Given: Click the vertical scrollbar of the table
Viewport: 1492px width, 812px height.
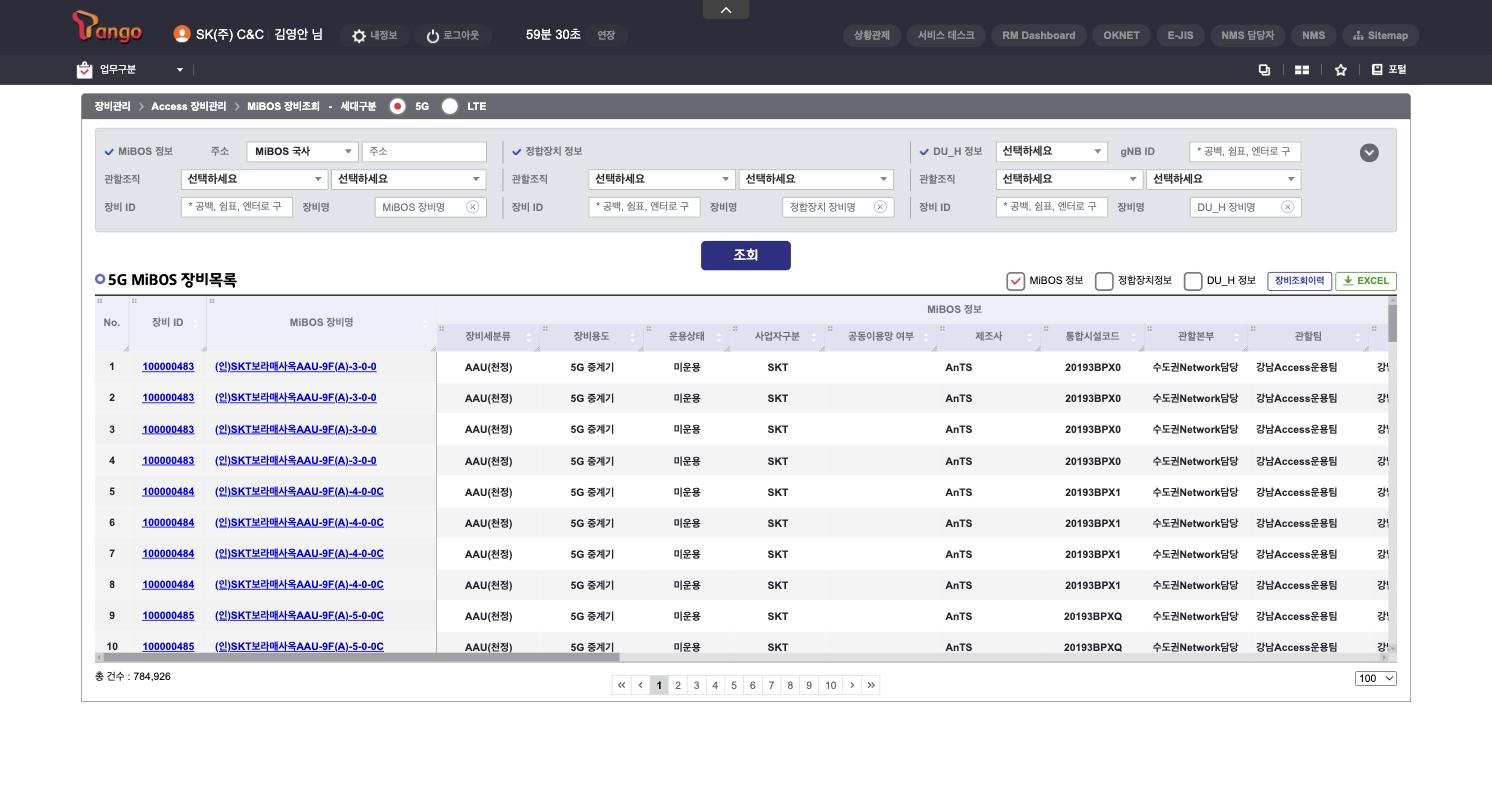Looking at the screenshot, I should pos(1392,323).
